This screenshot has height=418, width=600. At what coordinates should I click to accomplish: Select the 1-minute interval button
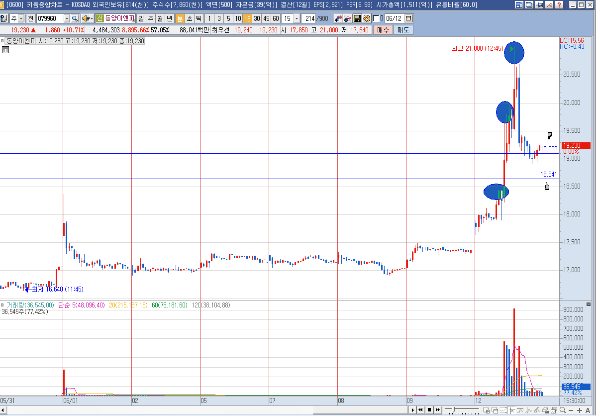coord(209,18)
